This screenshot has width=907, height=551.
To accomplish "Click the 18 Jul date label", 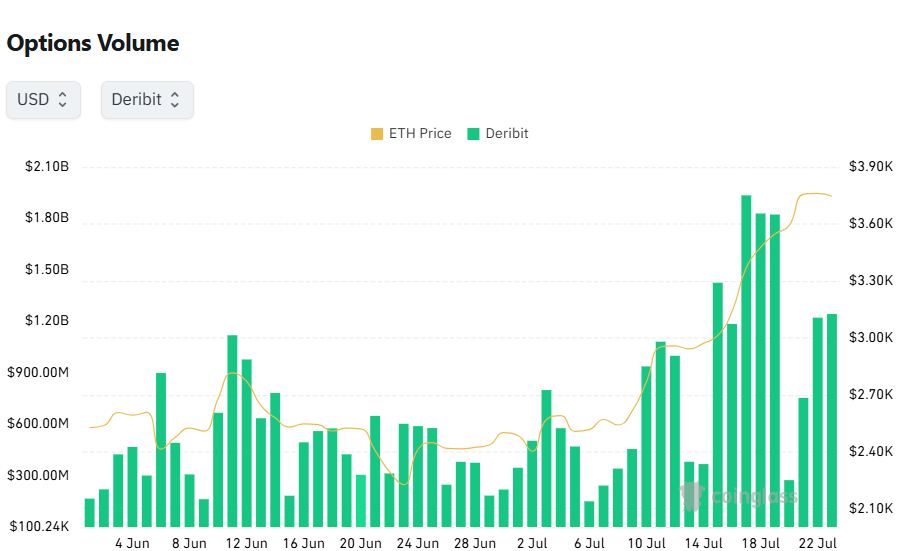I will tap(761, 543).
